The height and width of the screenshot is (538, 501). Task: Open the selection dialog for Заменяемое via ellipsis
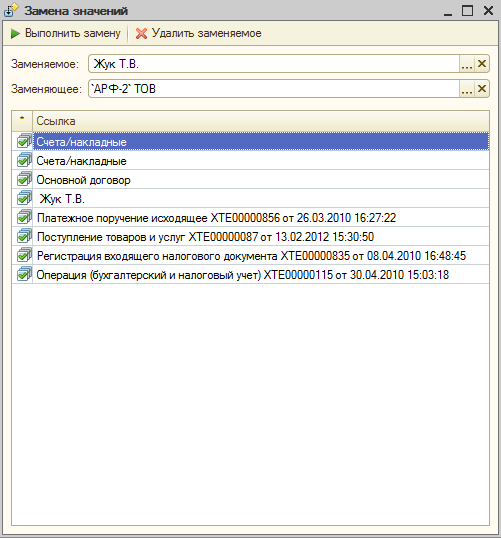click(x=467, y=64)
